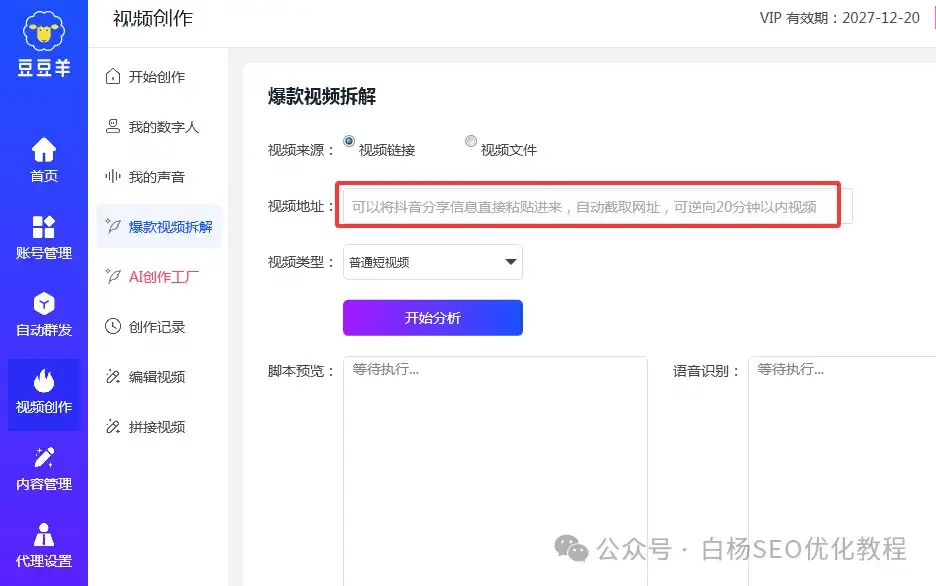The image size is (936, 586).
Task: Open AI创作工厂 link
Action: pos(164,277)
